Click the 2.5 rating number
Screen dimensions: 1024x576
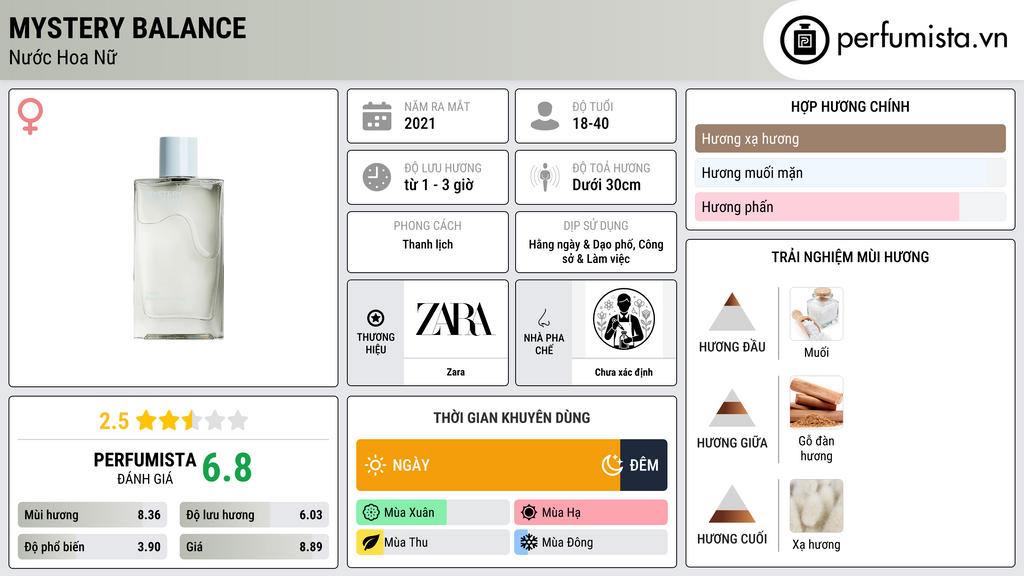[114, 421]
